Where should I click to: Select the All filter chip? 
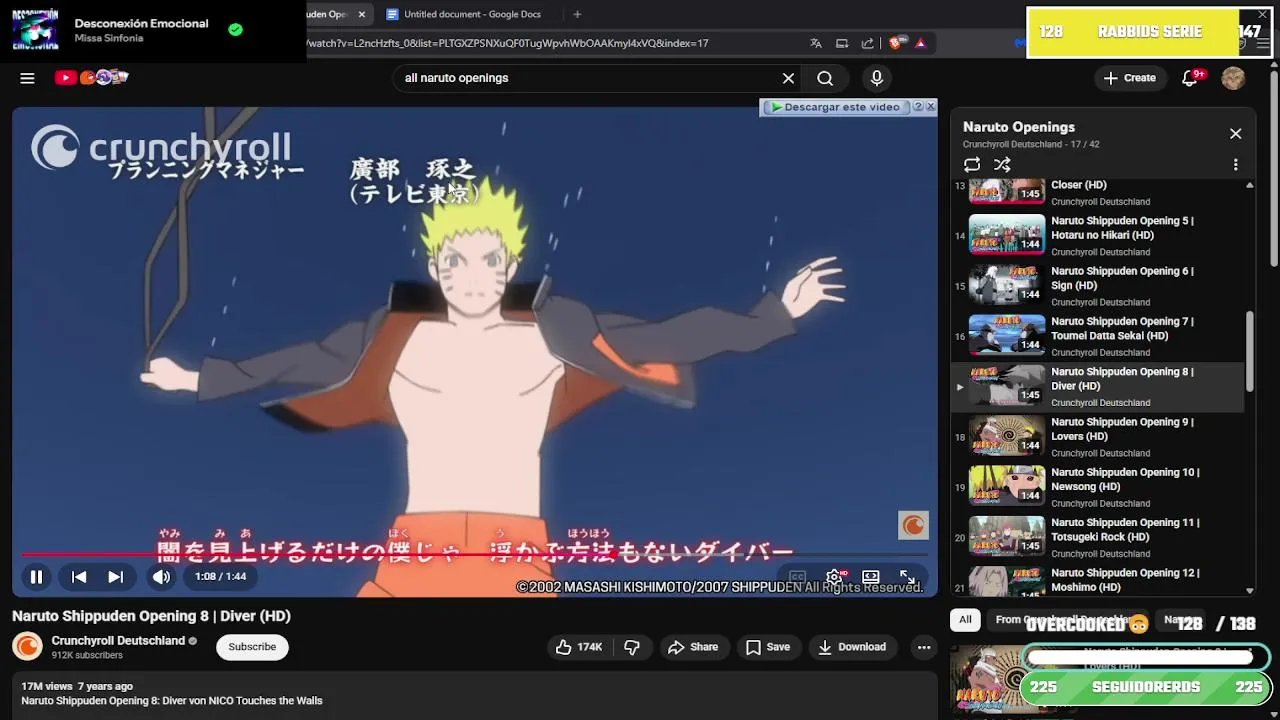965,620
